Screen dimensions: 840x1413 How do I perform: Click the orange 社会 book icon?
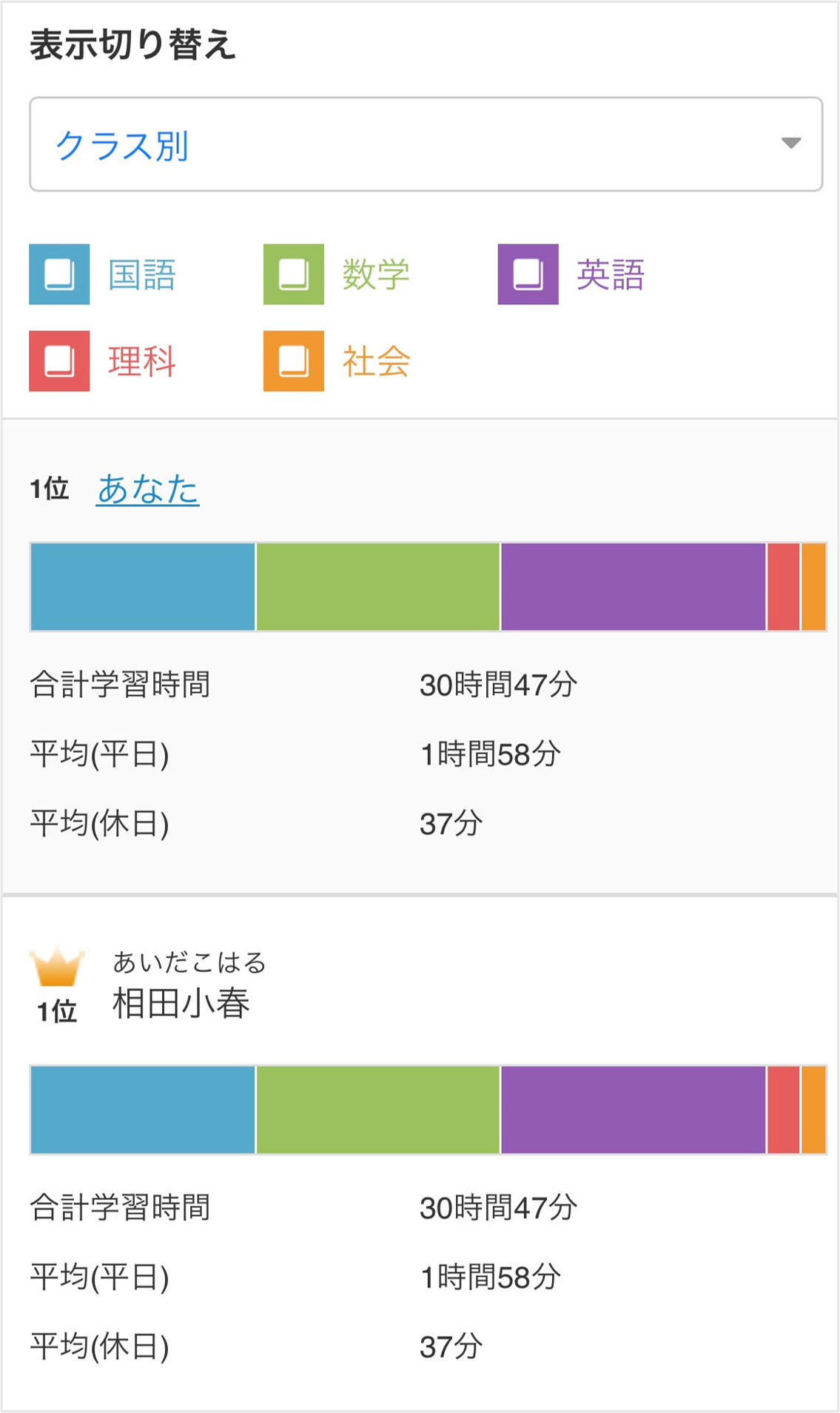[x=294, y=361]
